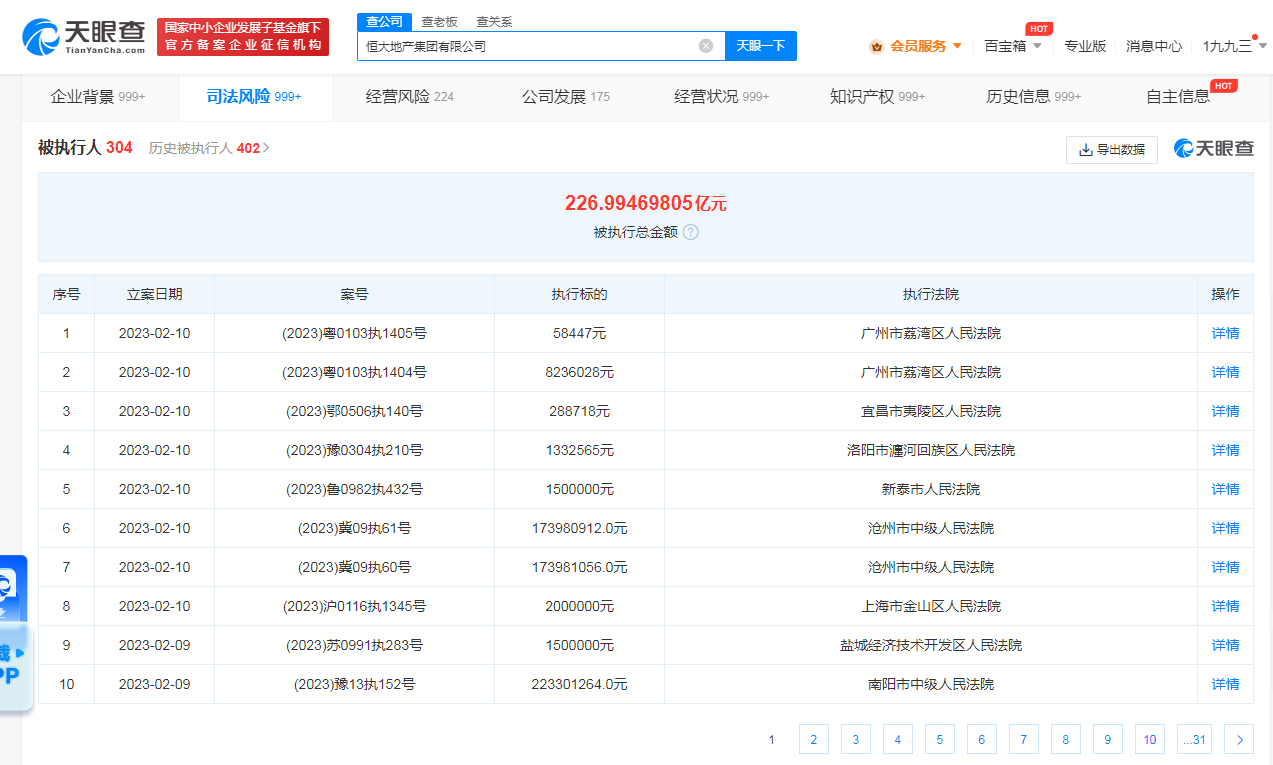The width and height of the screenshot is (1273, 765).
Task: Go to page 9 of results
Action: pos(1108,739)
